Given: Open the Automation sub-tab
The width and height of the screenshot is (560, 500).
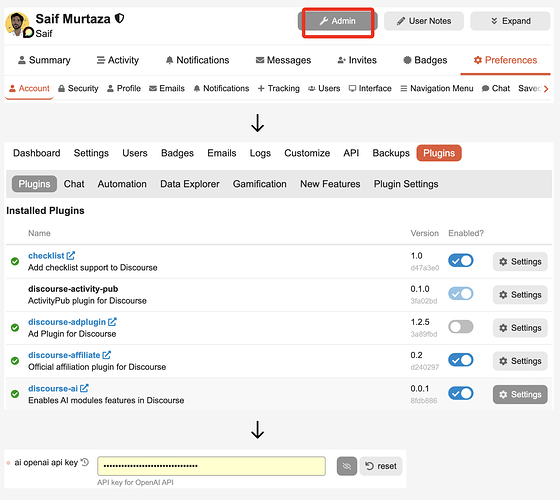Looking at the screenshot, I should coord(122,184).
